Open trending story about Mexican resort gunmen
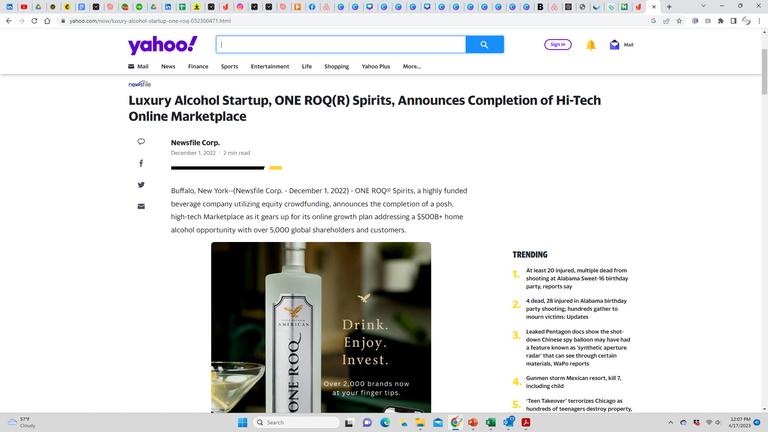The height and width of the screenshot is (432, 768). 574,382
